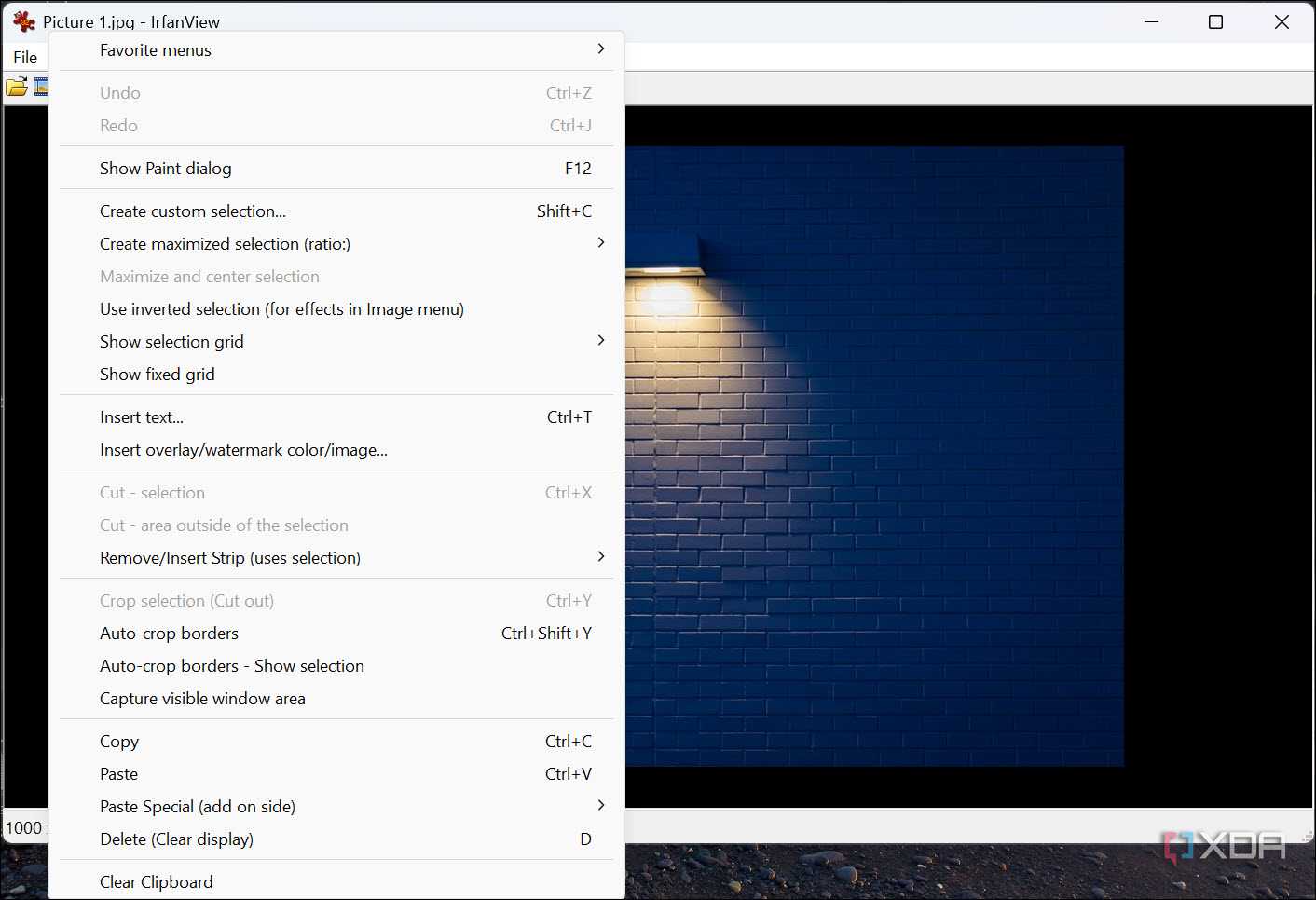Screen dimensions: 1316x900
Task: Choose Paste from the menu
Action: pyautogui.click(x=336, y=774)
